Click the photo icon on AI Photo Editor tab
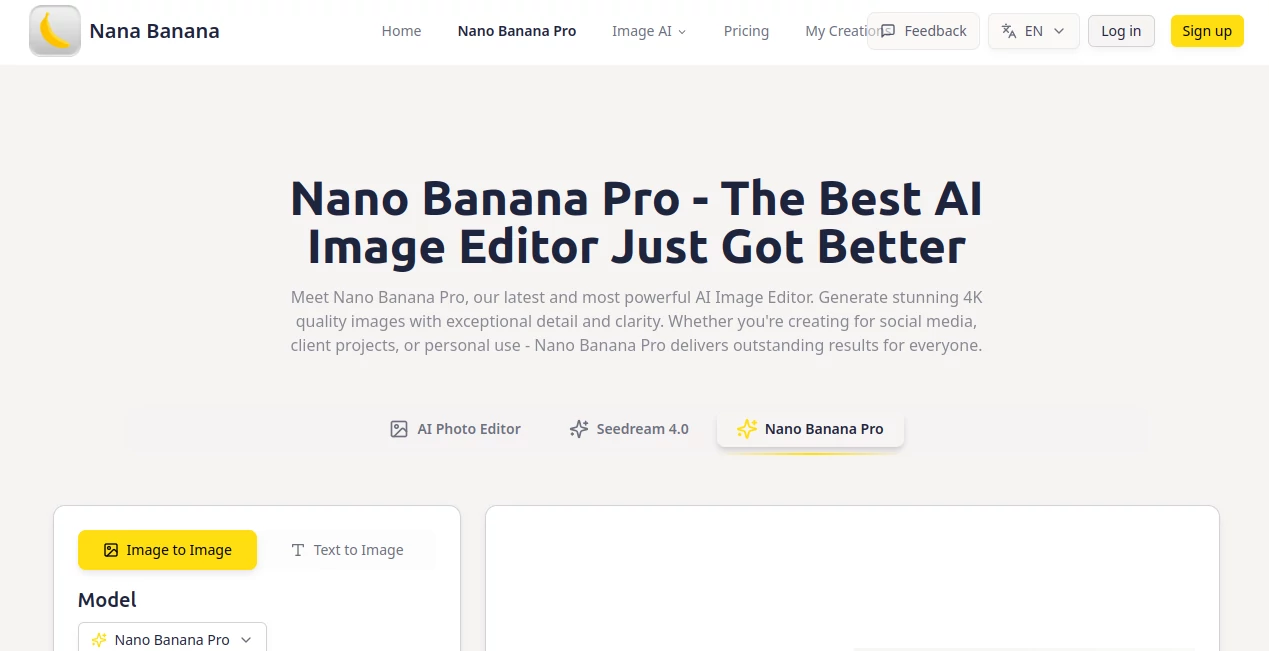The width and height of the screenshot is (1269, 651). pyautogui.click(x=399, y=428)
